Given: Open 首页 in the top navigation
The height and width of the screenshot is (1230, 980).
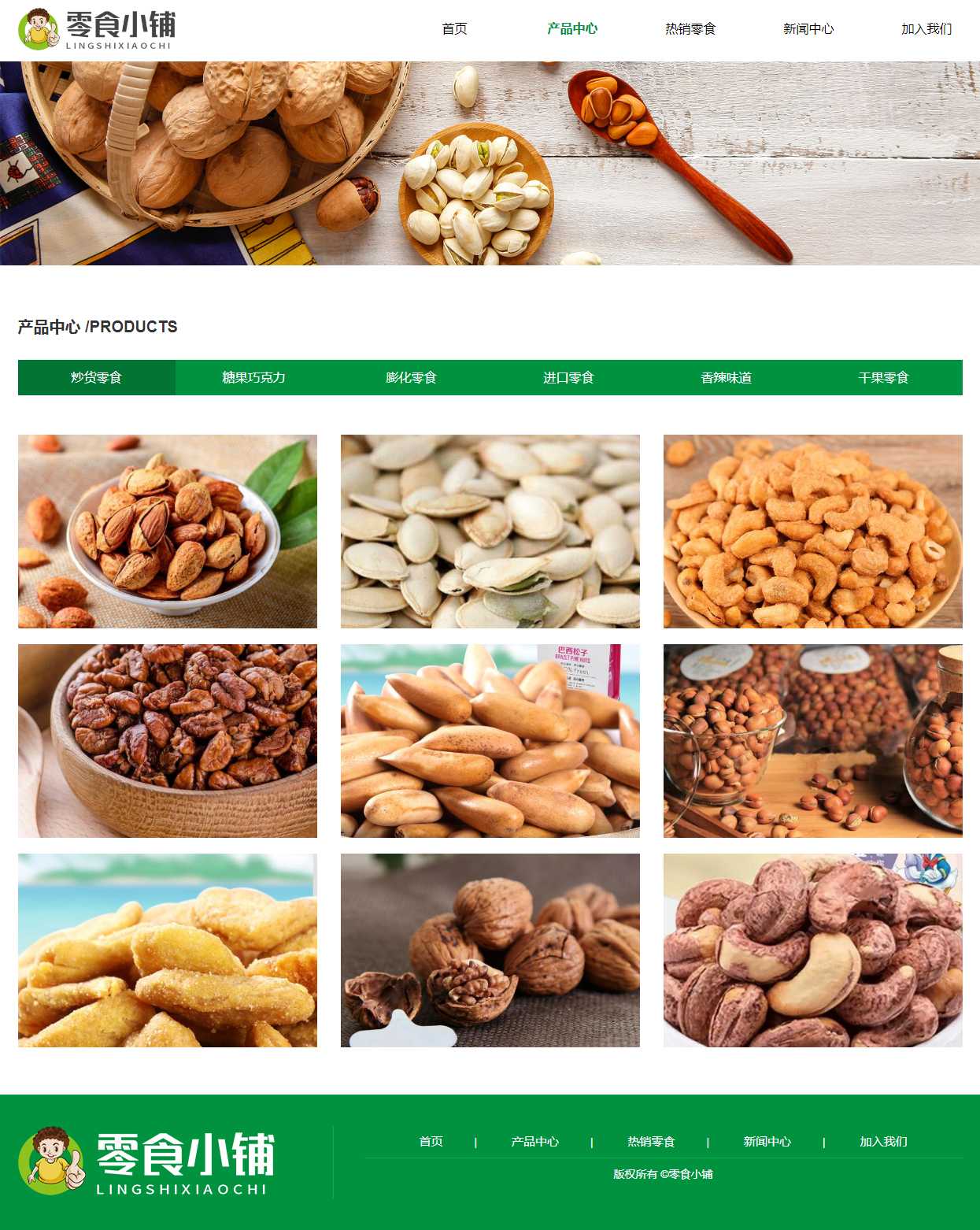Looking at the screenshot, I should point(454,29).
